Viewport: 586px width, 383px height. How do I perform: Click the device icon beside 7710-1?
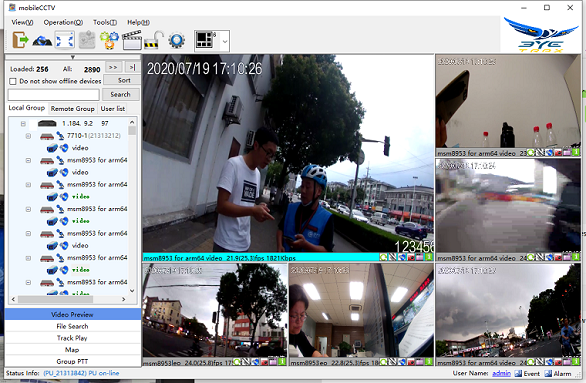(x=47, y=136)
